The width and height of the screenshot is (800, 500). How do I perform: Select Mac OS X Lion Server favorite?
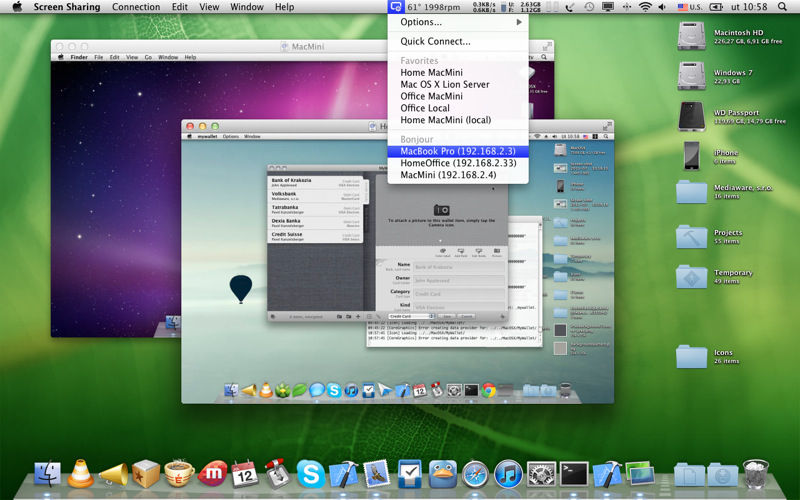[x=458, y=84]
